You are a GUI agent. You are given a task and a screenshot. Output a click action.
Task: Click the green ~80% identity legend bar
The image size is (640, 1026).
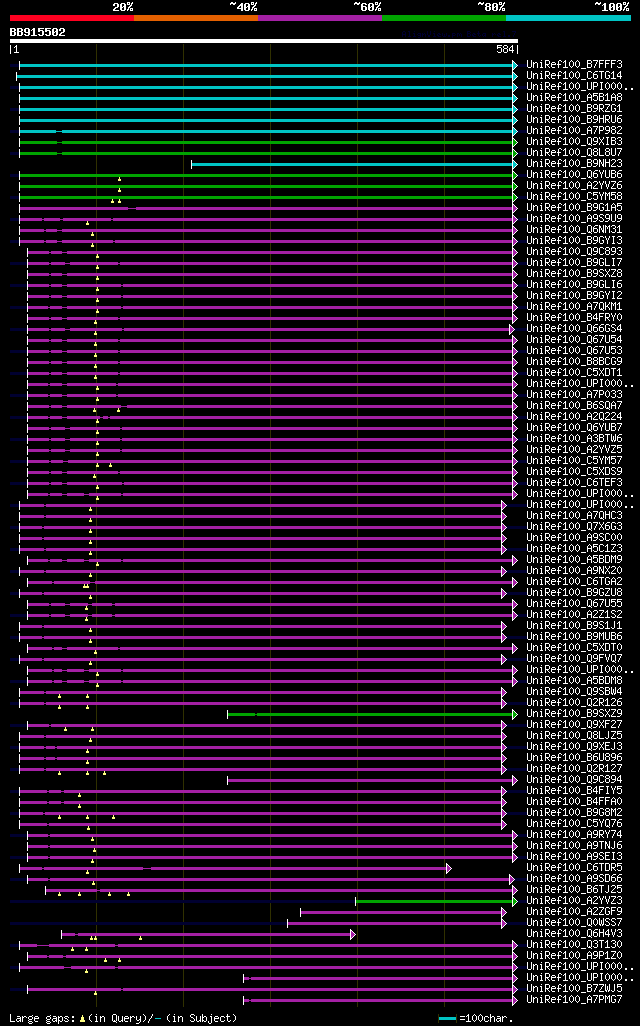[444, 18]
